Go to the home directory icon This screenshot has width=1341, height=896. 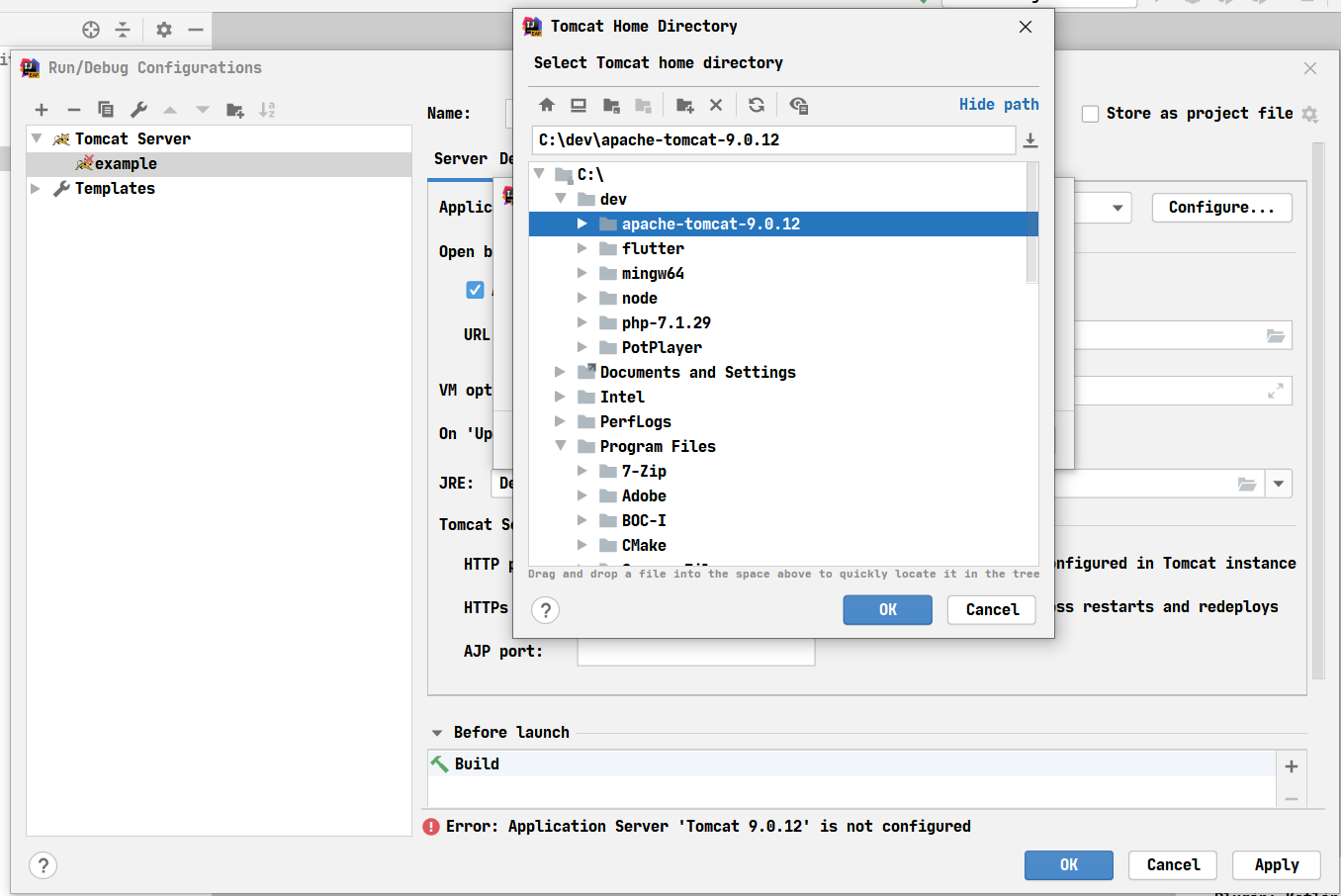point(547,105)
